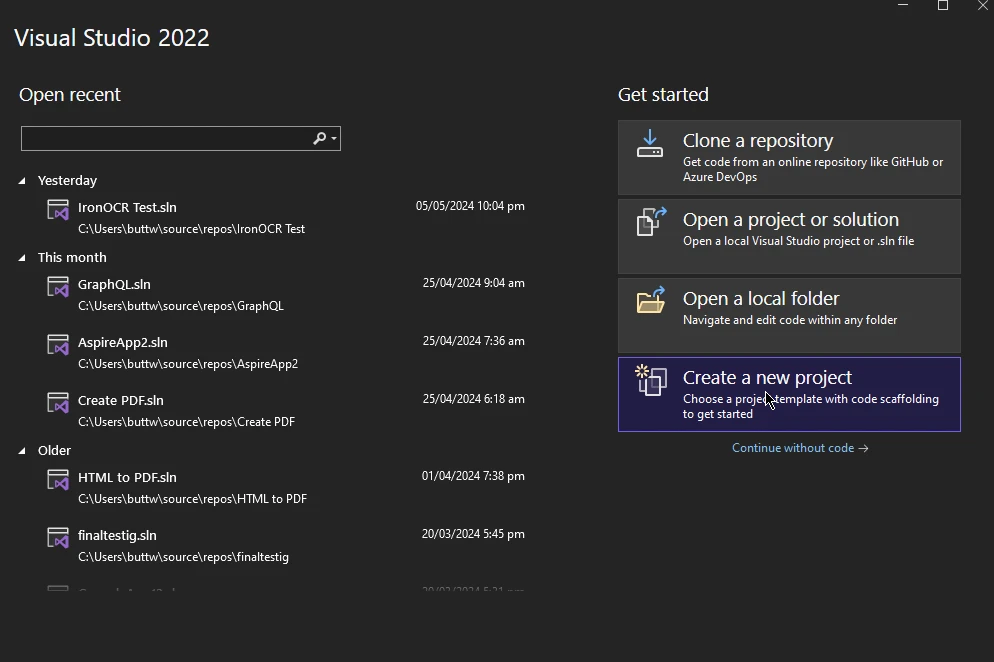Collapse the This month group
Image resolution: width=994 pixels, height=662 pixels.
(23, 258)
